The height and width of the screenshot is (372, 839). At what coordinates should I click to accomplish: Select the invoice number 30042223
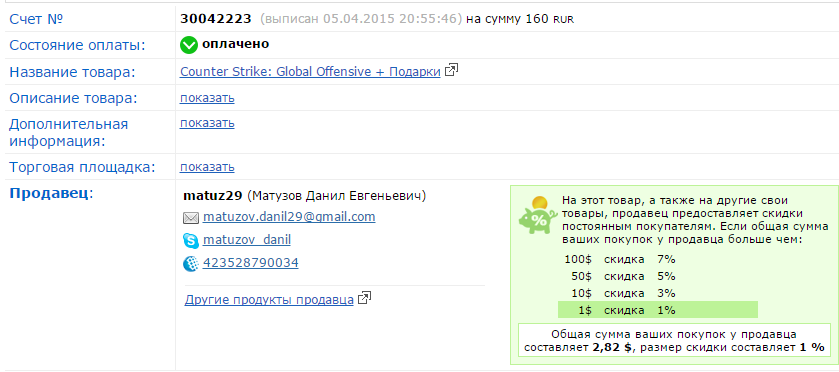tap(216, 19)
